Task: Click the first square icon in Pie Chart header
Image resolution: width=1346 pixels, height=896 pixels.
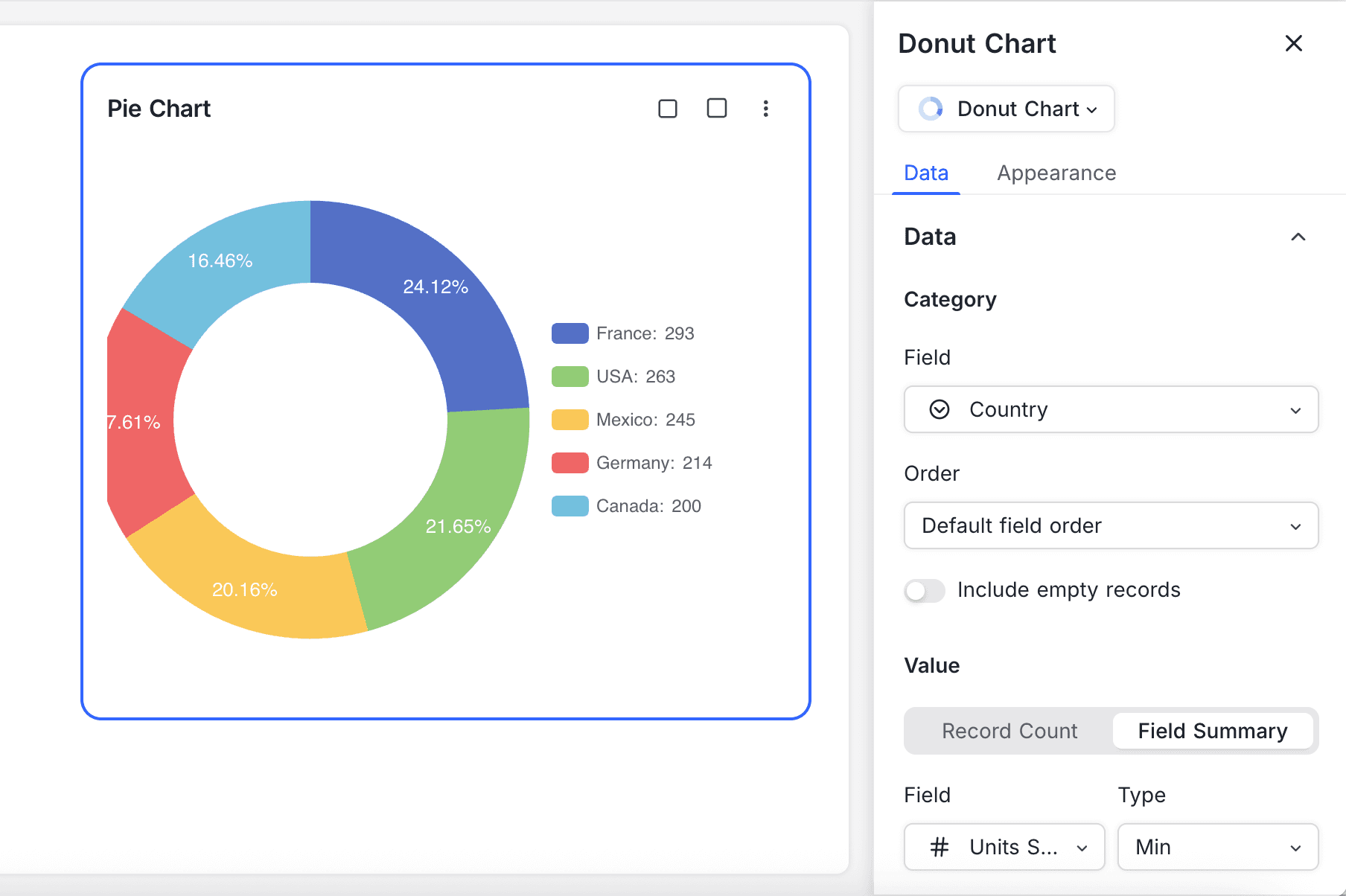Action: (x=667, y=109)
